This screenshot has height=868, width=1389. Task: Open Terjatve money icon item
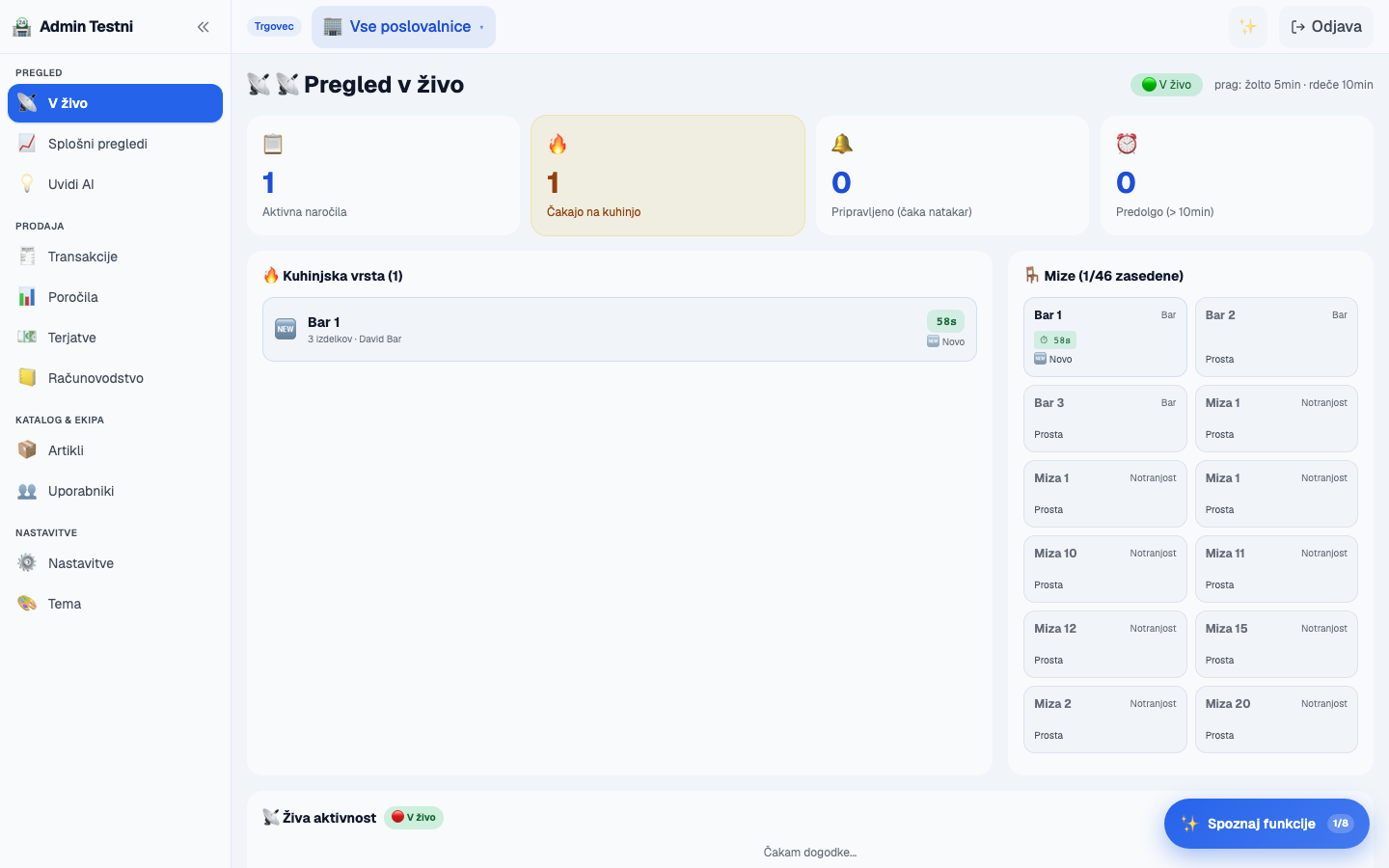115,338
